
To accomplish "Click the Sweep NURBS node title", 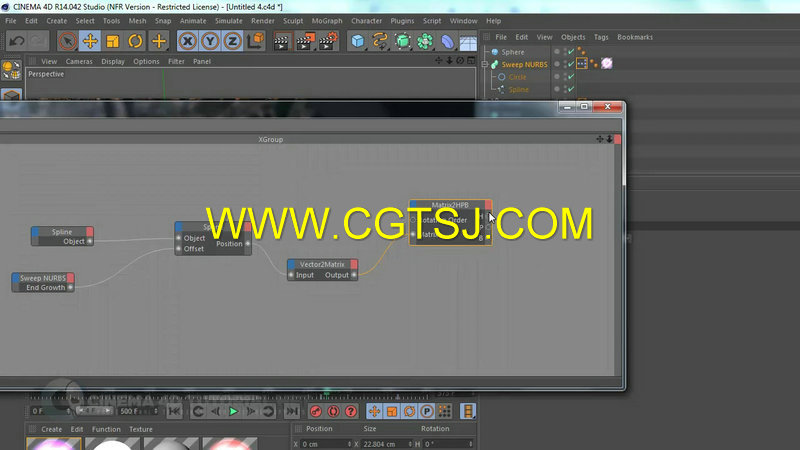I will pos(43,278).
